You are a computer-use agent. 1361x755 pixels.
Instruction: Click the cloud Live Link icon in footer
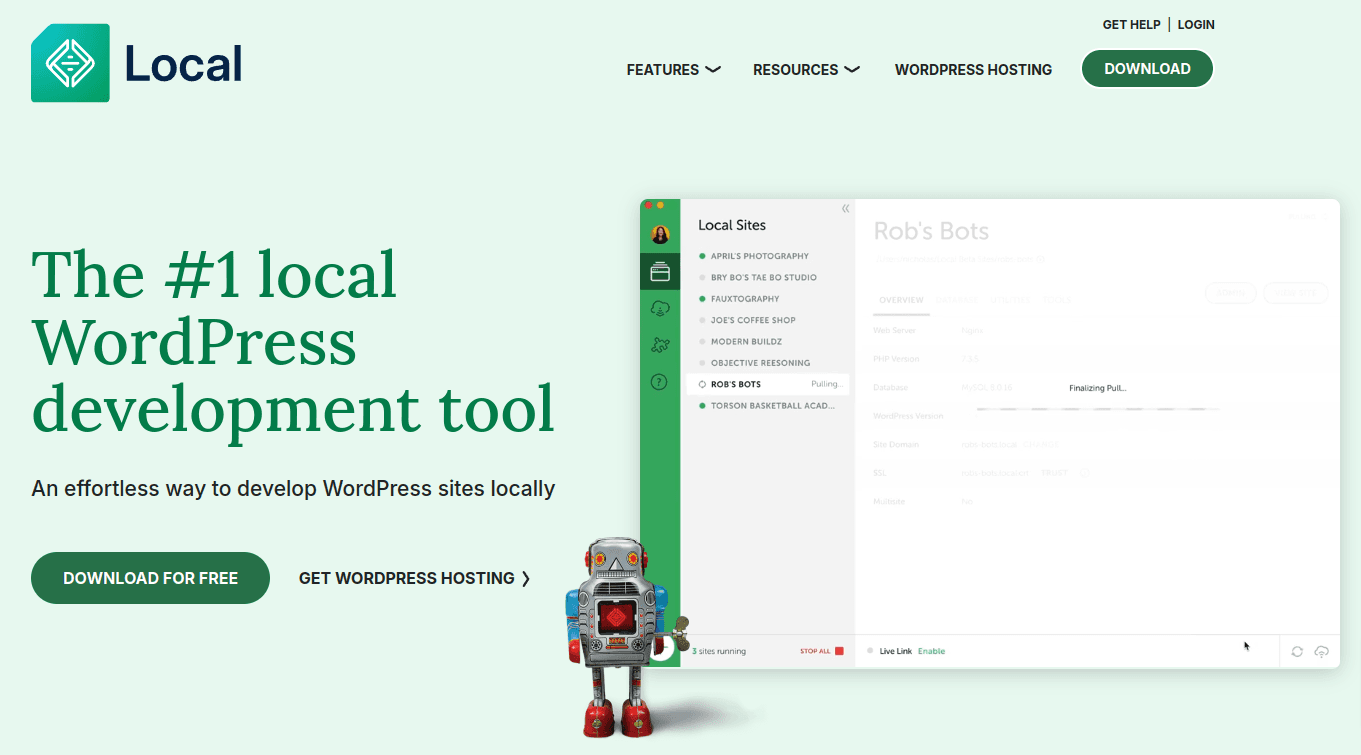pyautogui.click(x=1321, y=651)
